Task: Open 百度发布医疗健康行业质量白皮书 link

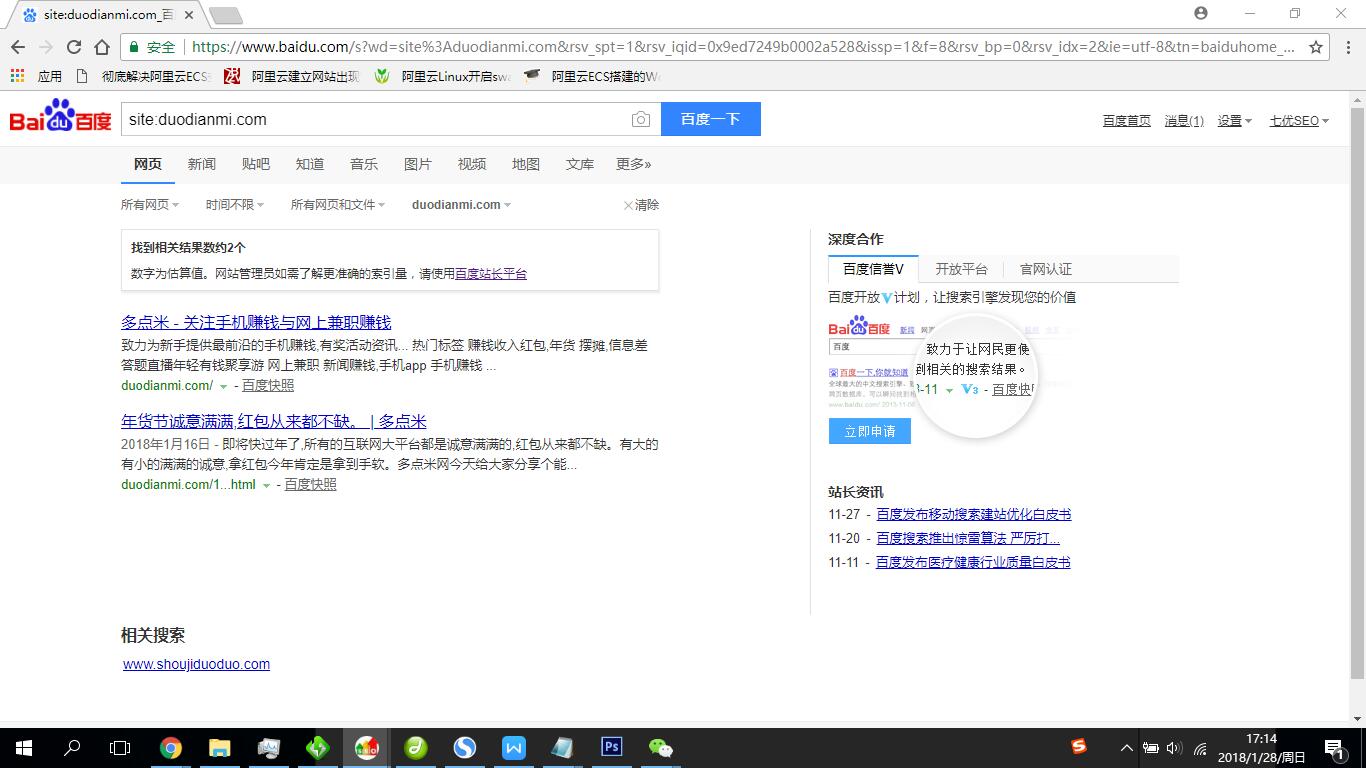Action: [973, 562]
